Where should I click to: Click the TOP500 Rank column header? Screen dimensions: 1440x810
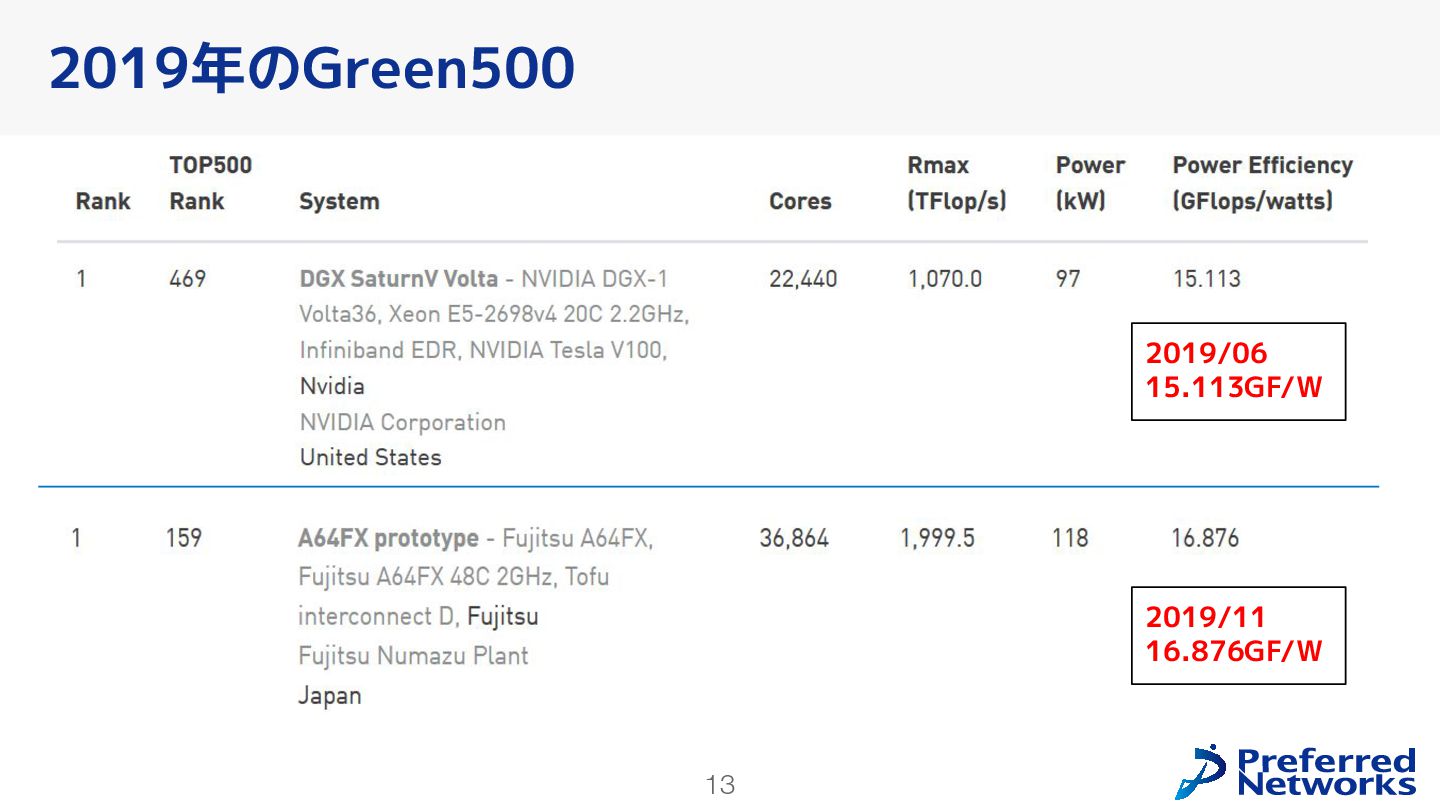pos(210,183)
